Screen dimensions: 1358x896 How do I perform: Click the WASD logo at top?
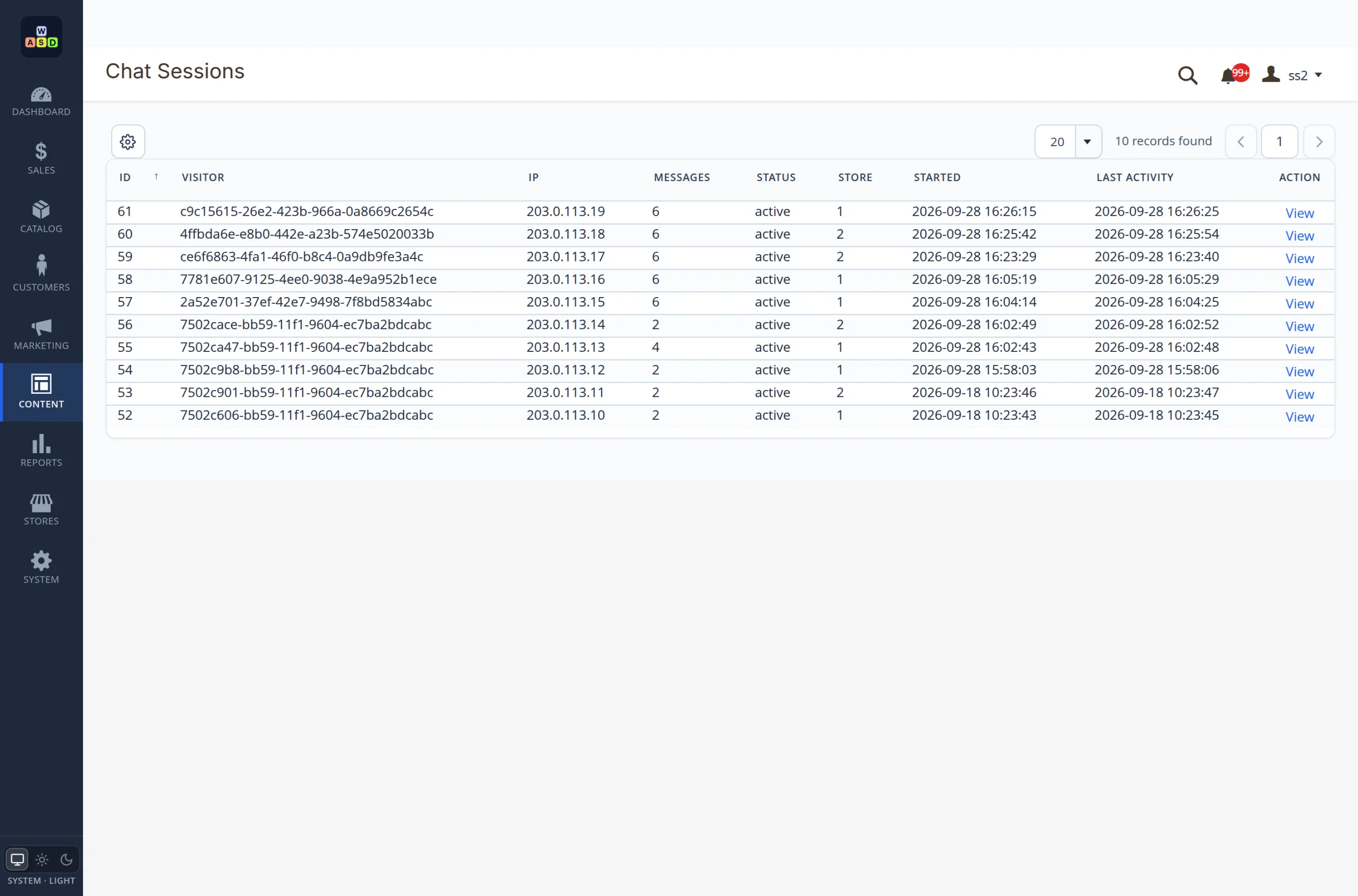coord(41,37)
